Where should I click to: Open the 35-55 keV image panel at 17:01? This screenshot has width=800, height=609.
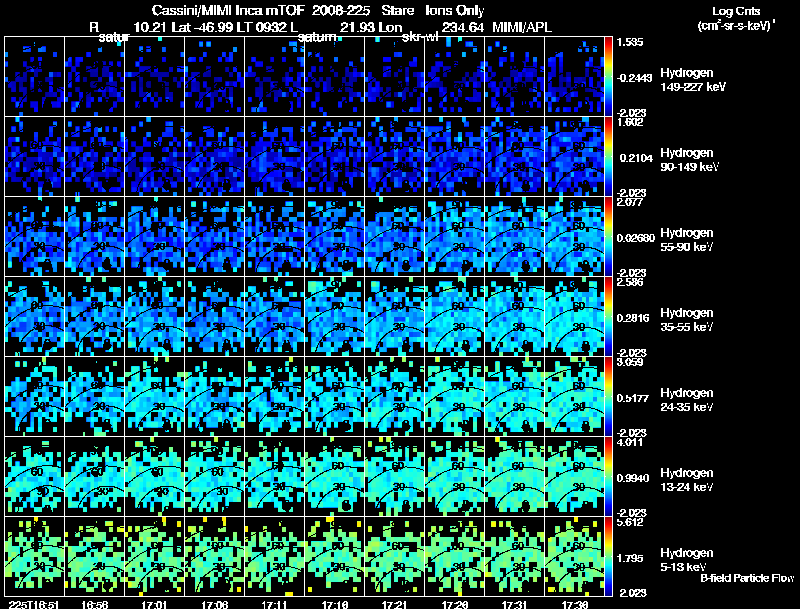click(154, 317)
